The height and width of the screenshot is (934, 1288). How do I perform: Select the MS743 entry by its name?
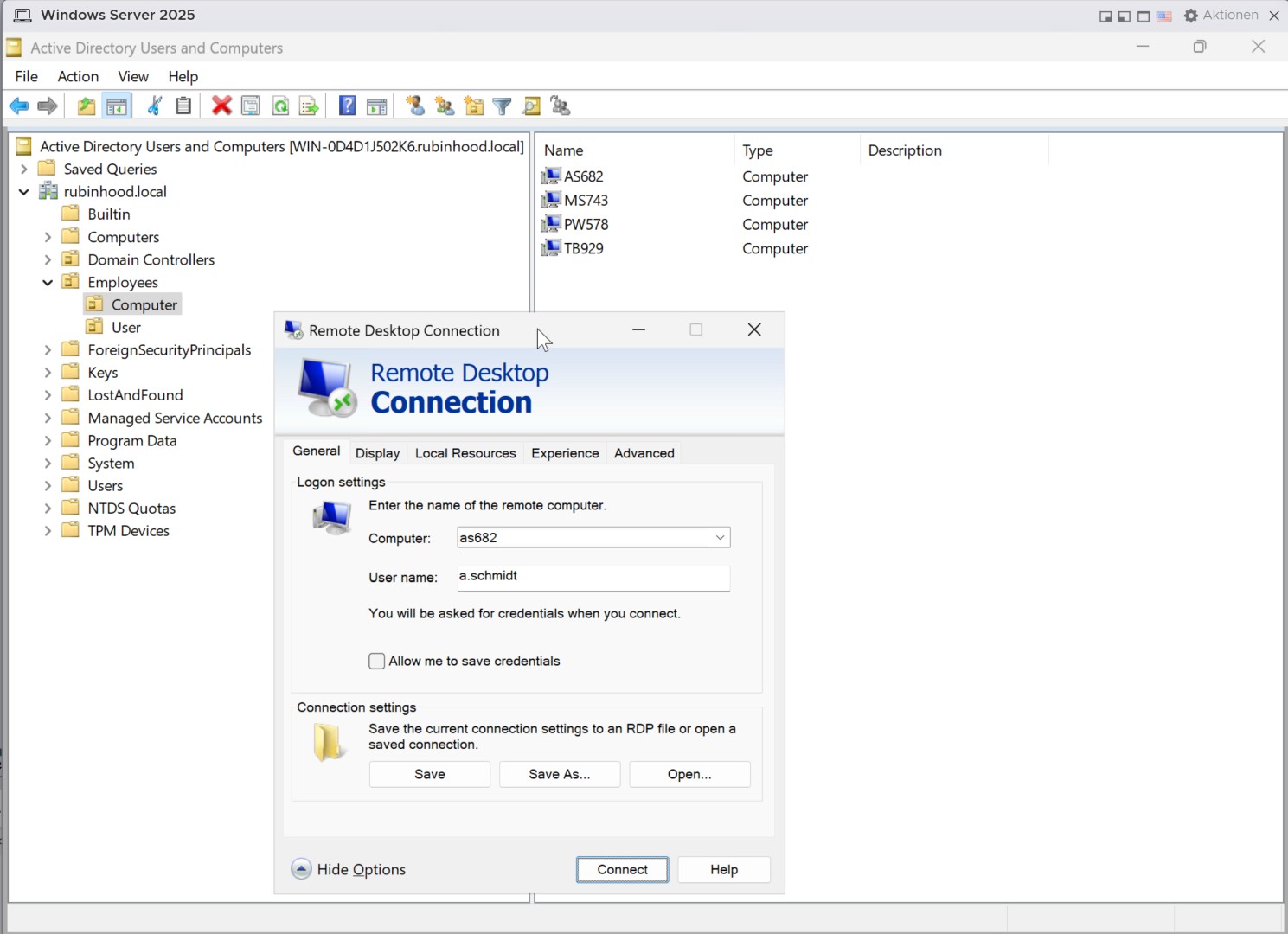586,200
